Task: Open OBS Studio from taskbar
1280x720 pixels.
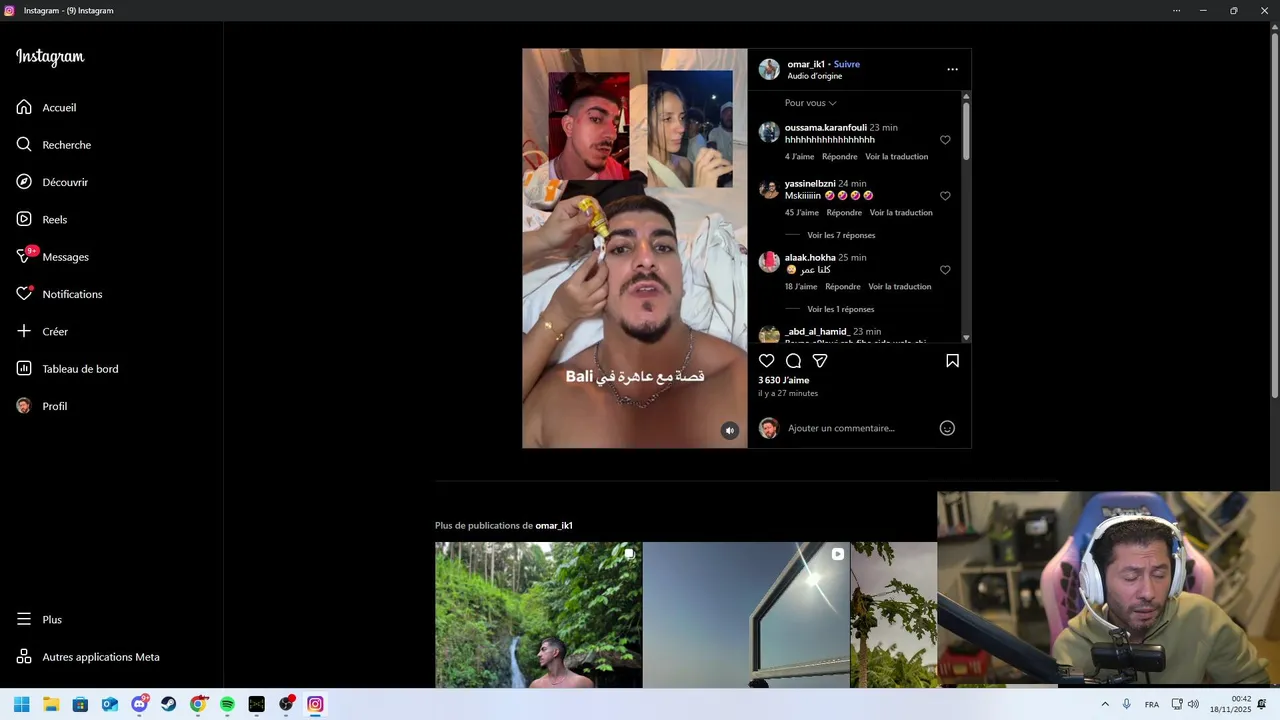Action: pyautogui.click(x=286, y=704)
